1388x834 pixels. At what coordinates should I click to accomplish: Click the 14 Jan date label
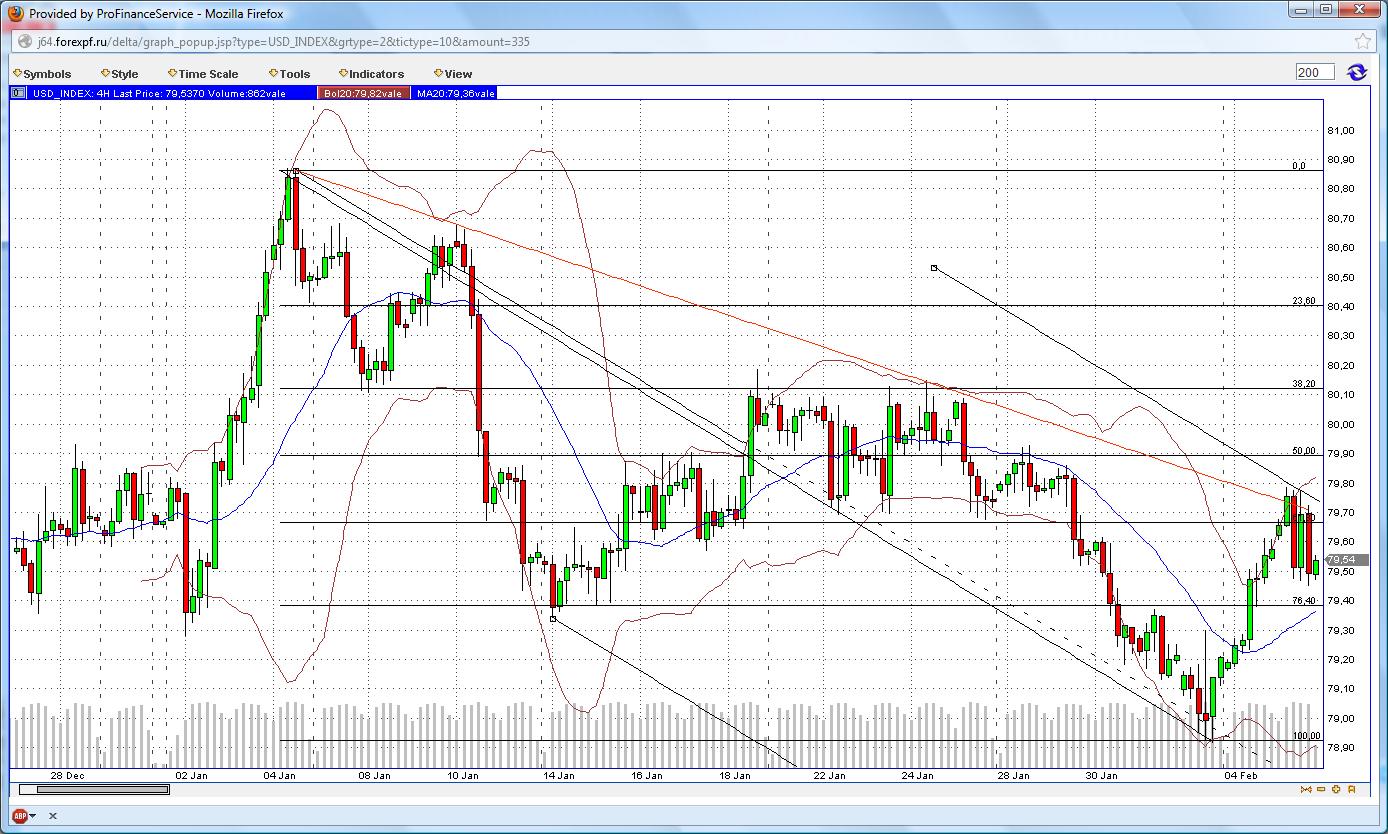pos(558,775)
